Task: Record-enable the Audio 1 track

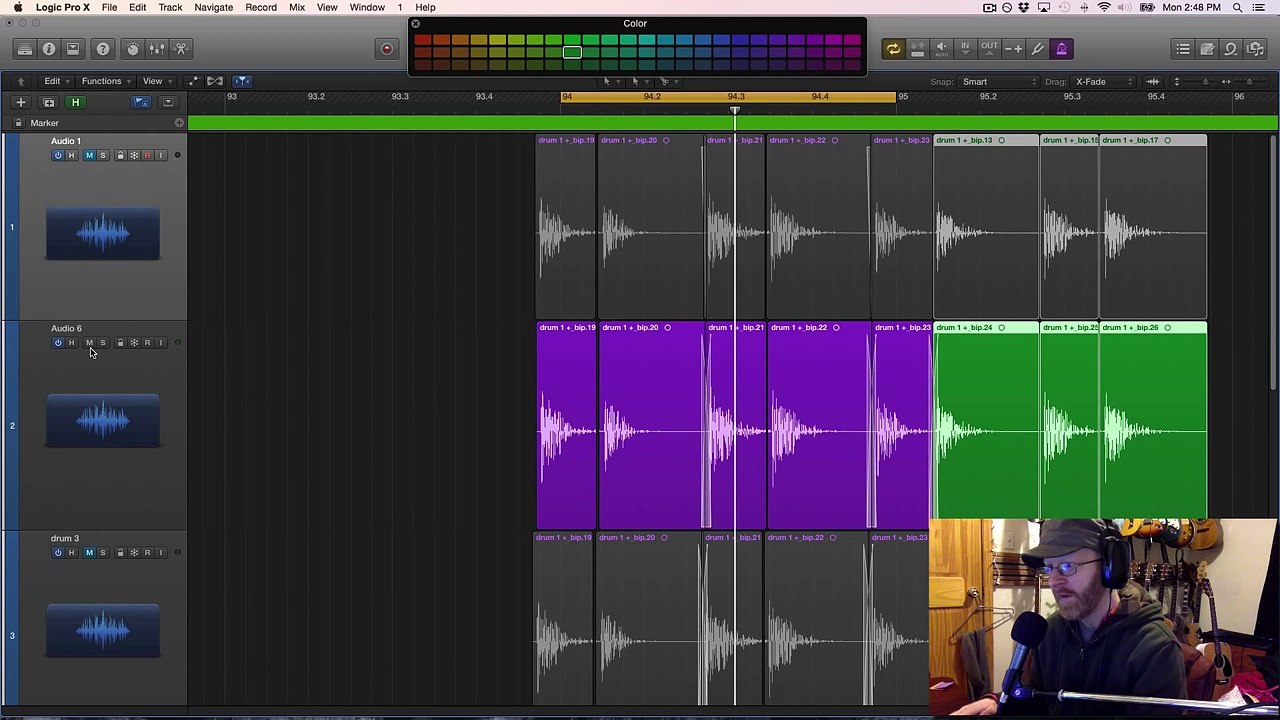Action: tap(147, 155)
